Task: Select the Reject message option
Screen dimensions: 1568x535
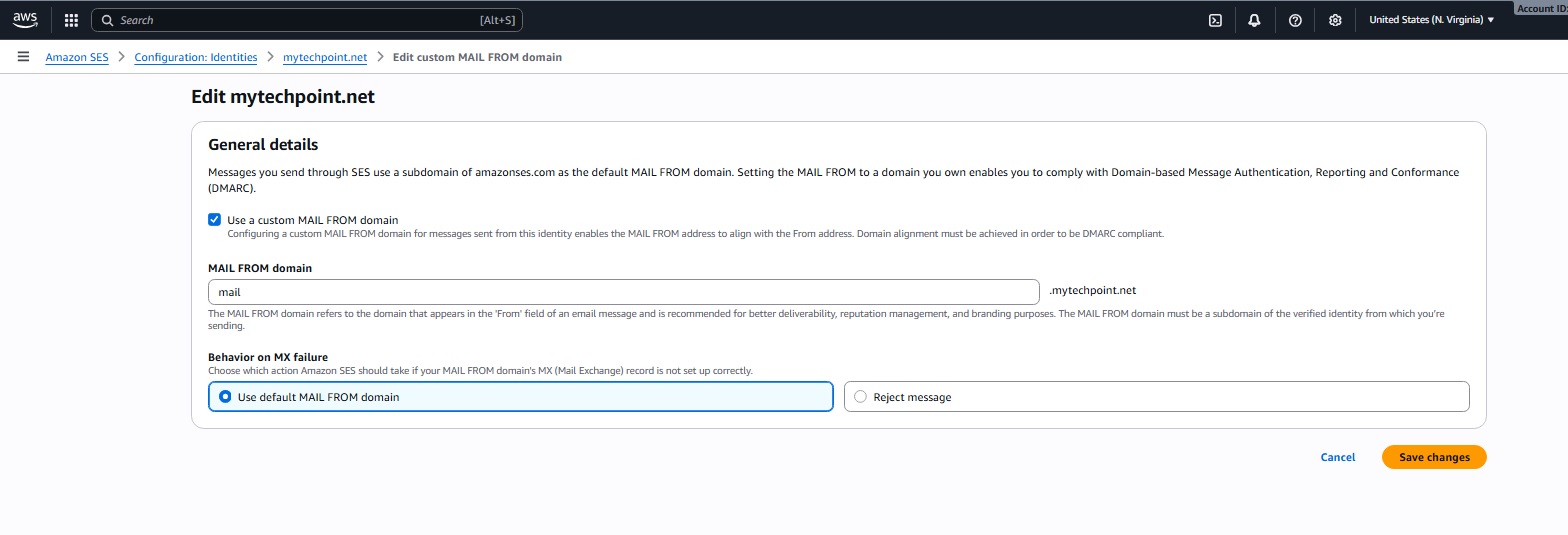Action: (1157, 397)
